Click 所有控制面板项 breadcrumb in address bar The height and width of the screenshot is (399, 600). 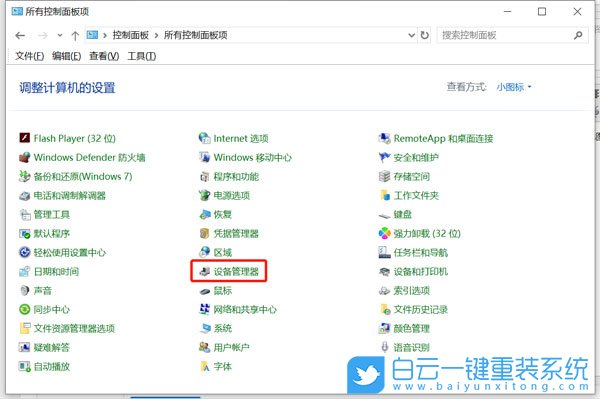[196, 35]
